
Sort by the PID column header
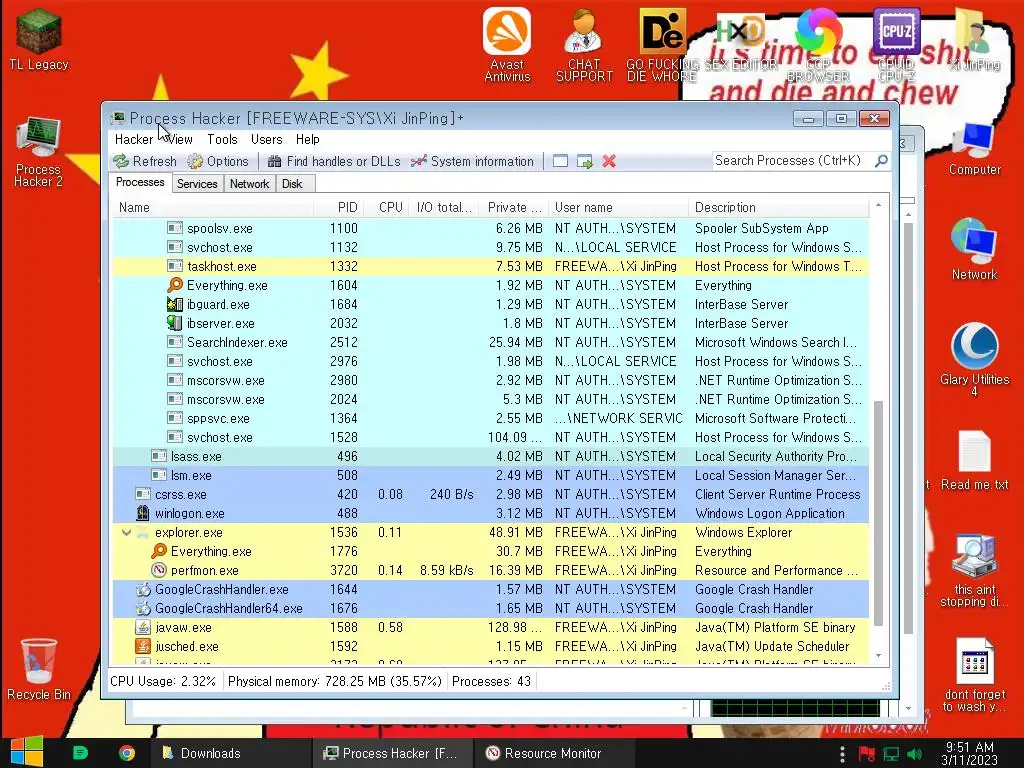338,207
